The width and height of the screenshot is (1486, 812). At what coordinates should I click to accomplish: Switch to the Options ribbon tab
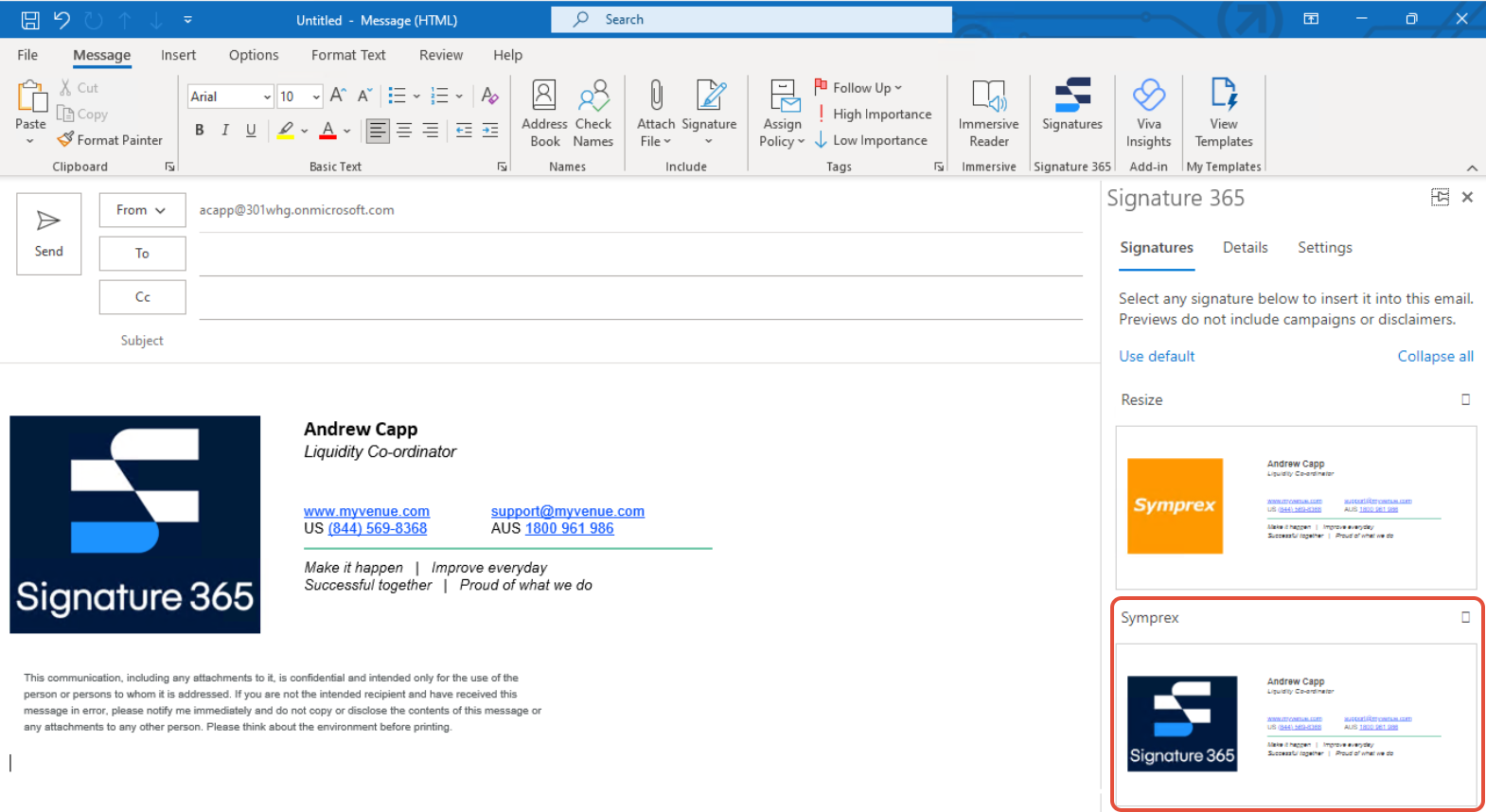coord(254,55)
